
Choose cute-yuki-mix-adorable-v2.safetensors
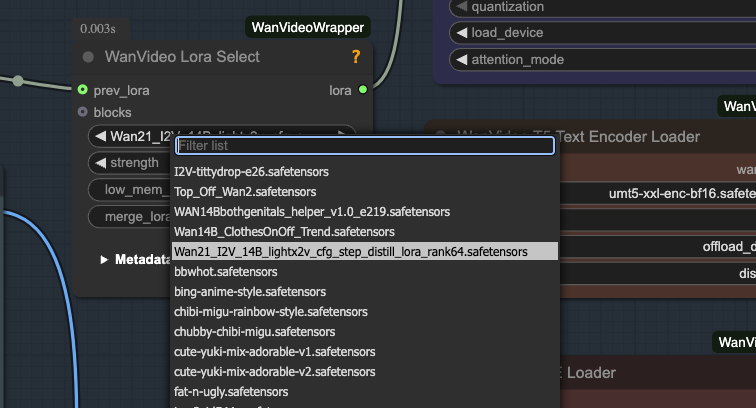coord(365,372)
